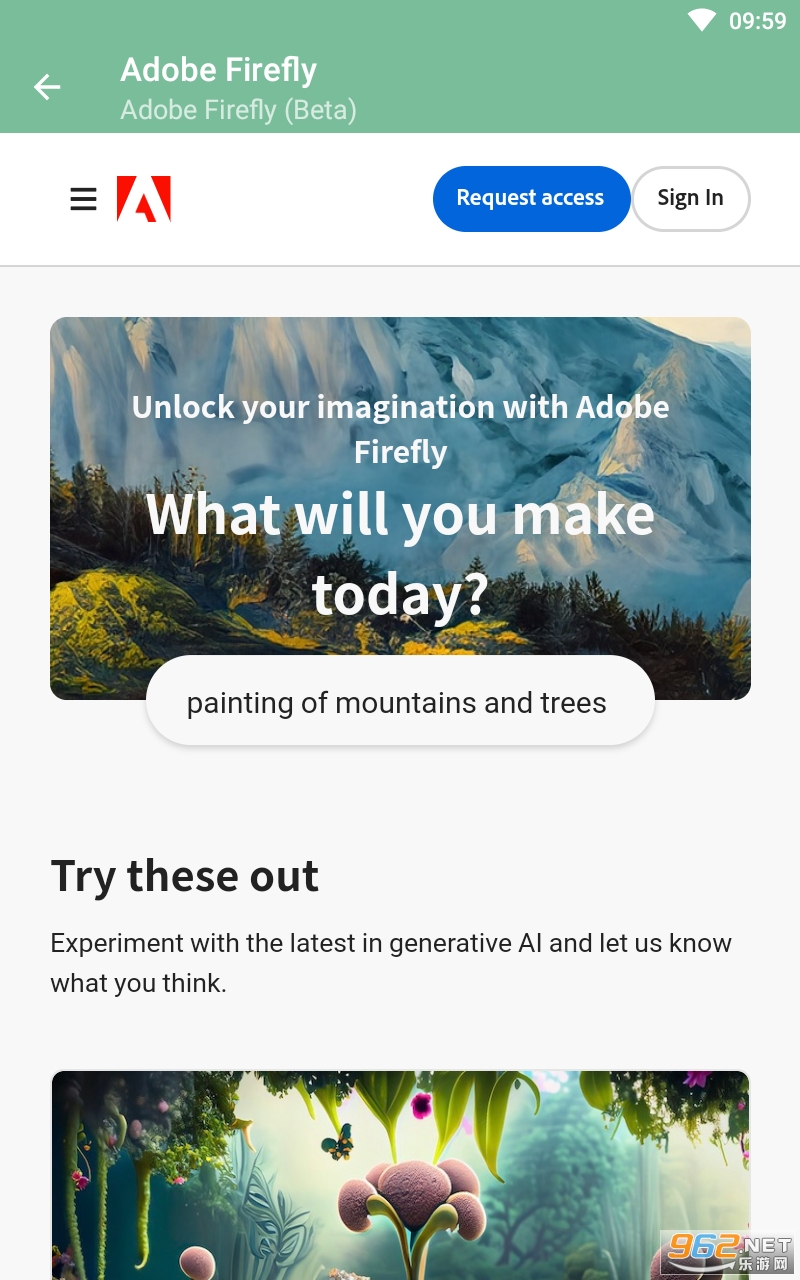800x1280 pixels.
Task: Tap the 'painting of mountains and trees' prompt box
Action: 400,702
